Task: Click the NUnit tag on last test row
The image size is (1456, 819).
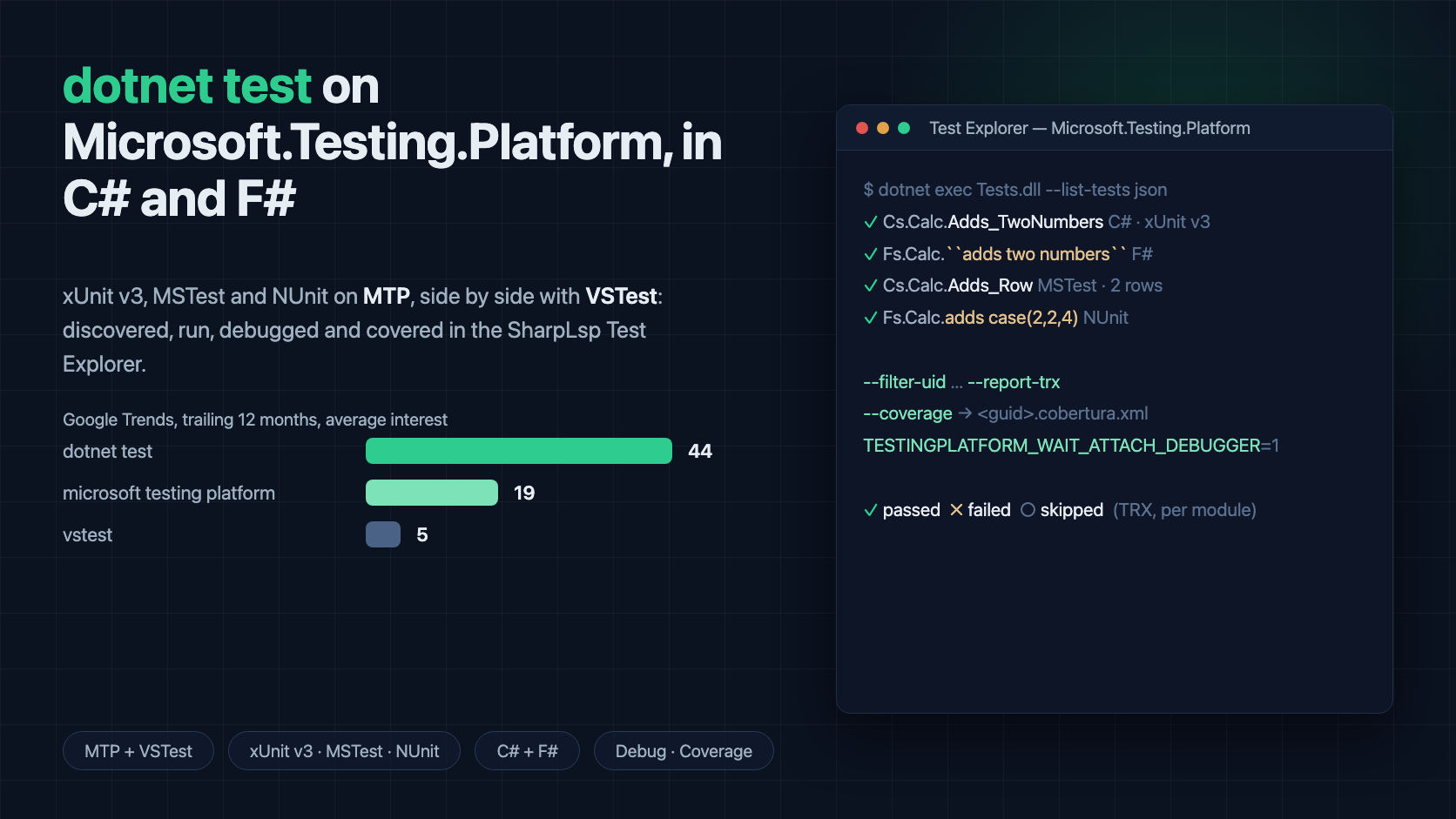Action: 1106,318
